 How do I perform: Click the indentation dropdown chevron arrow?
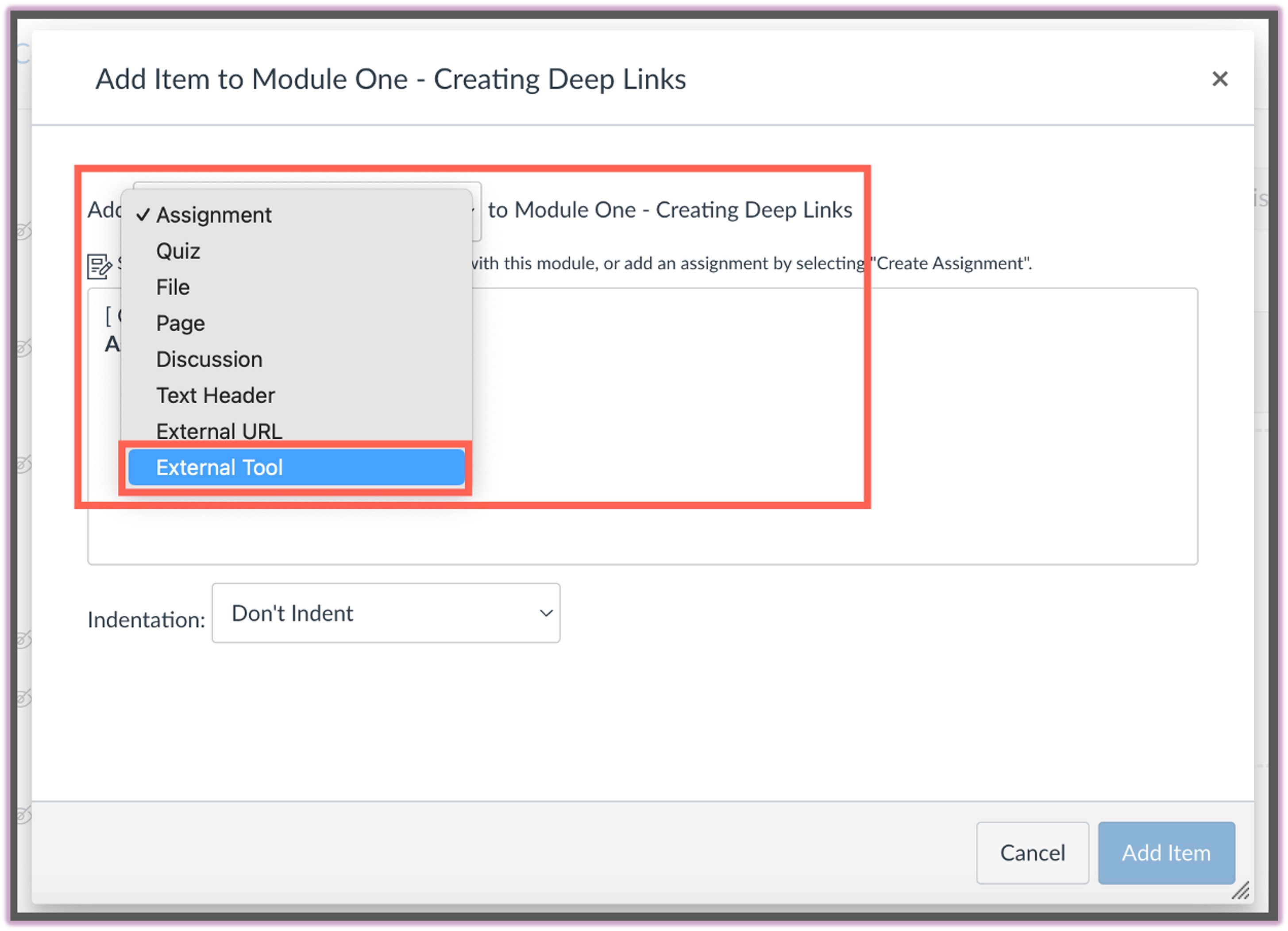point(546,613)
